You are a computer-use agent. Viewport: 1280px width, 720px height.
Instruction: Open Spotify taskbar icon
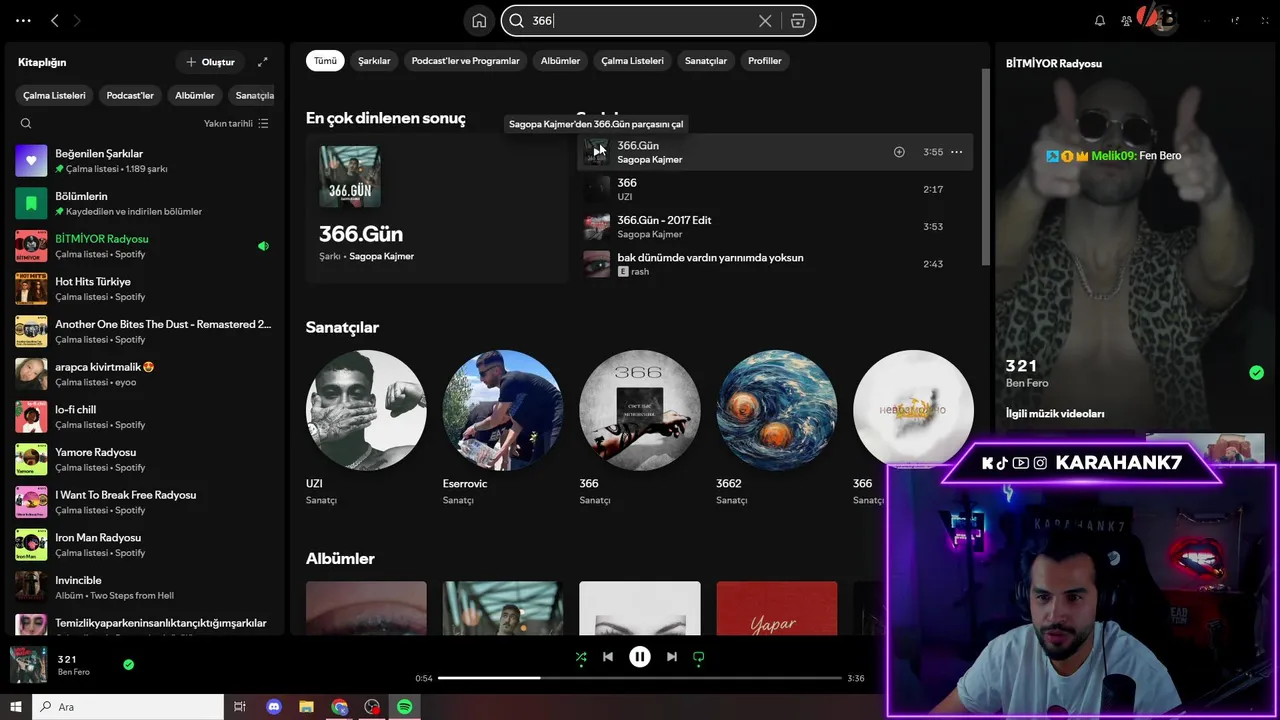(405, 707)
